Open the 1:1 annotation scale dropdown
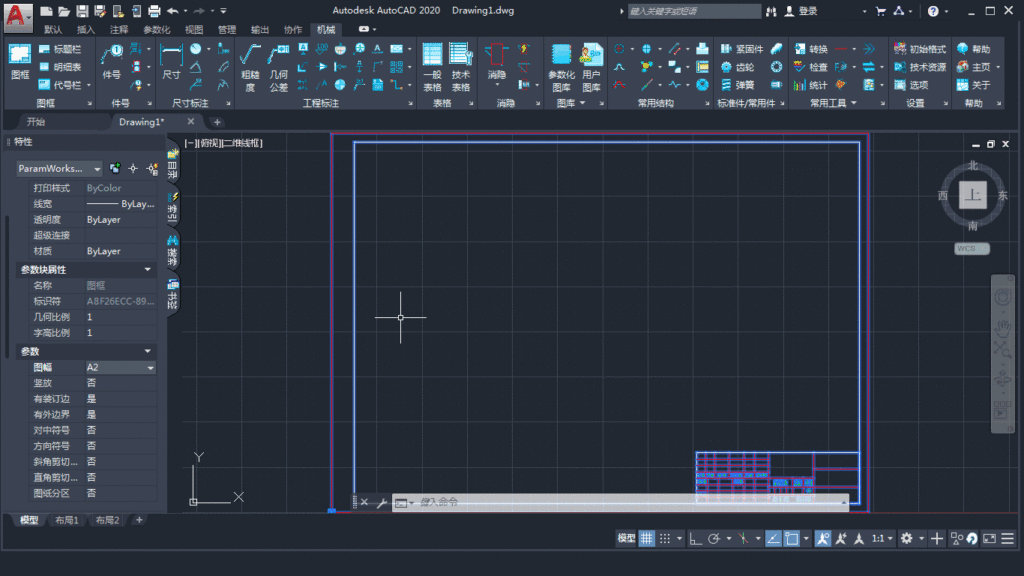Image resolution: width=1024 pixels, height=576 pixels. coord(882,538)
